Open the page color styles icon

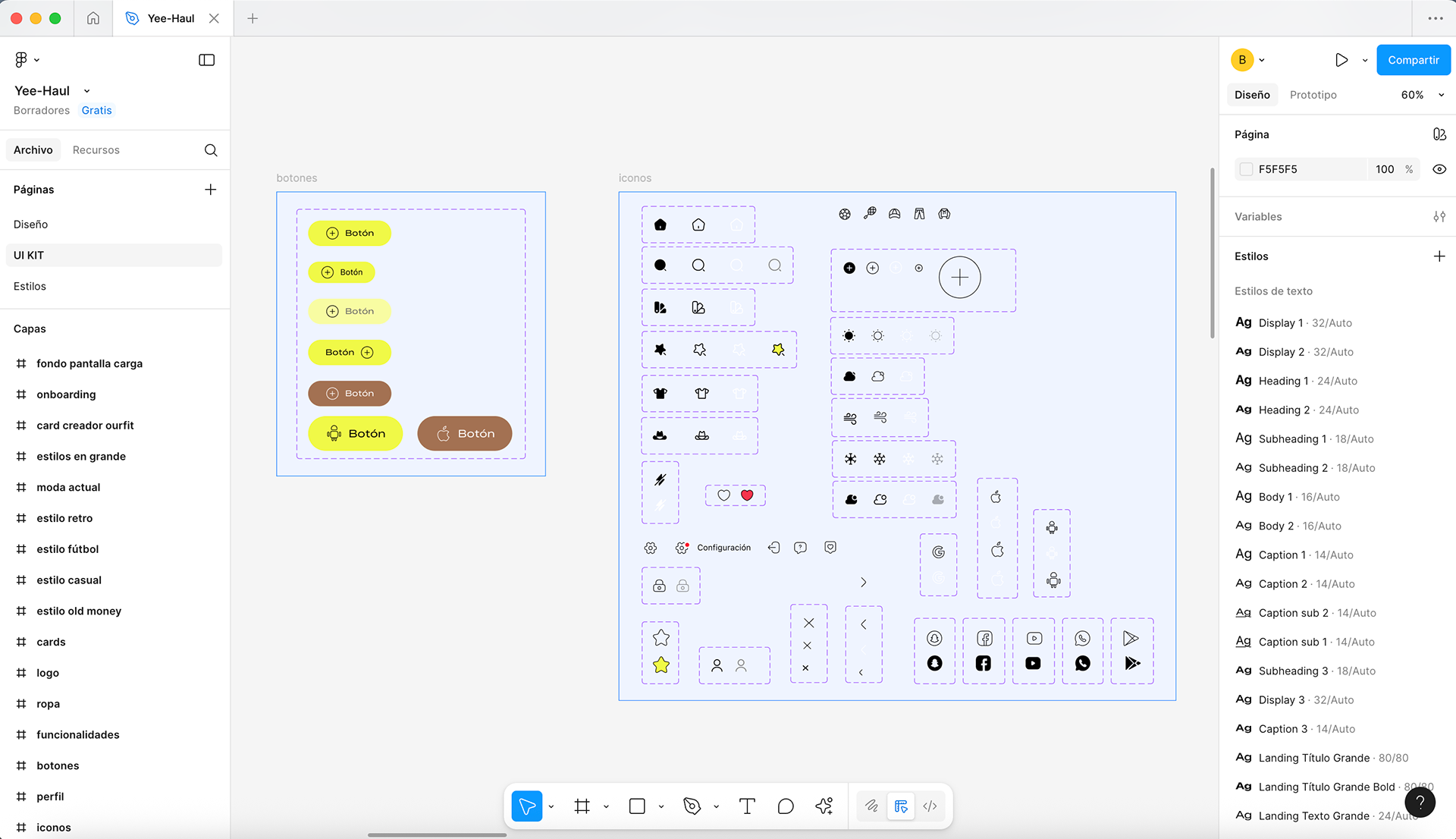1439,134
